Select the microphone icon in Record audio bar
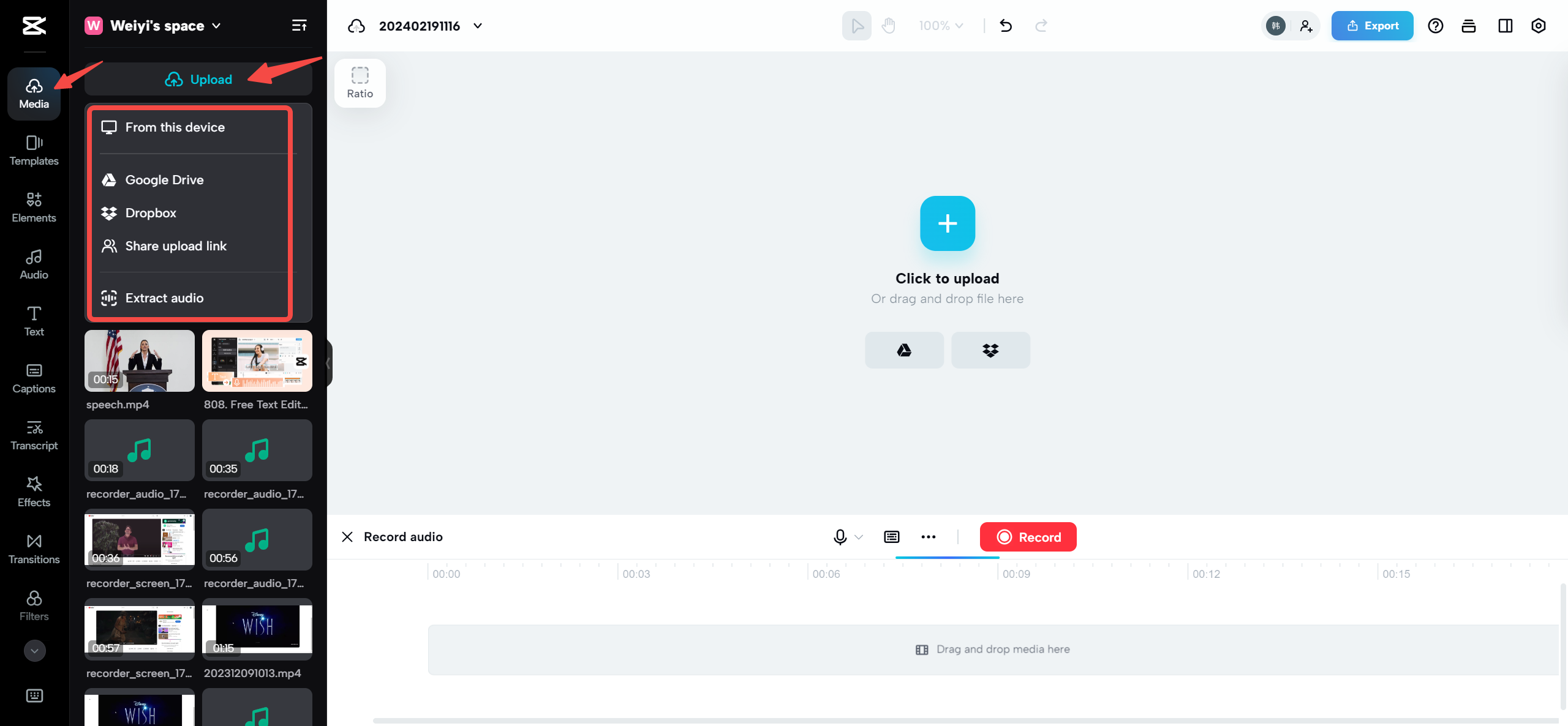1568x726 pixels. point(839,537)
